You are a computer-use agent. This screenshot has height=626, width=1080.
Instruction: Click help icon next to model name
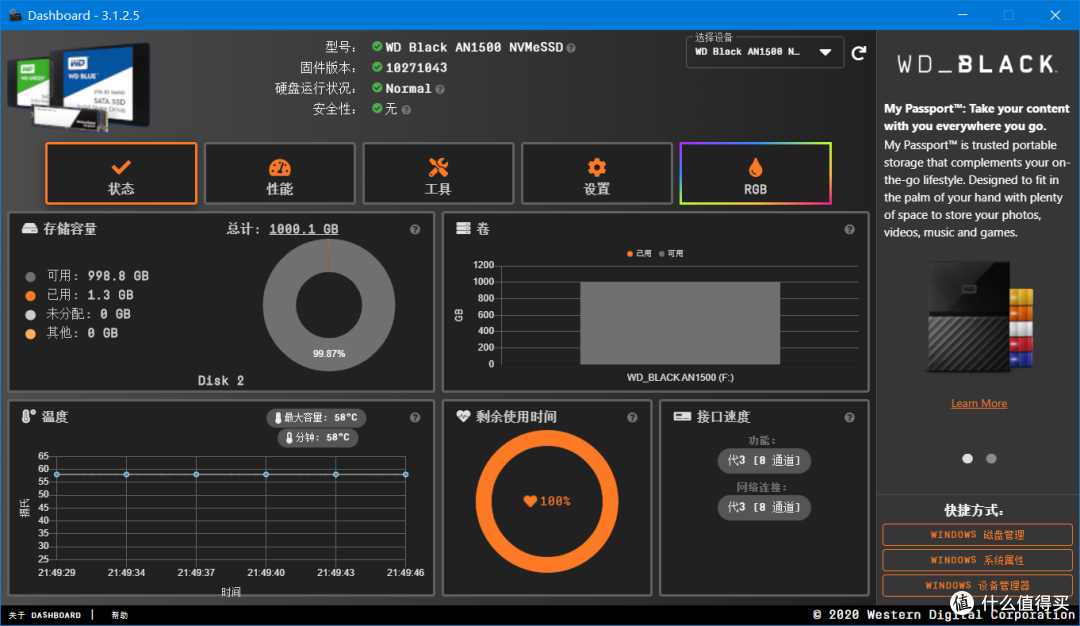click(x=571, y=48)
